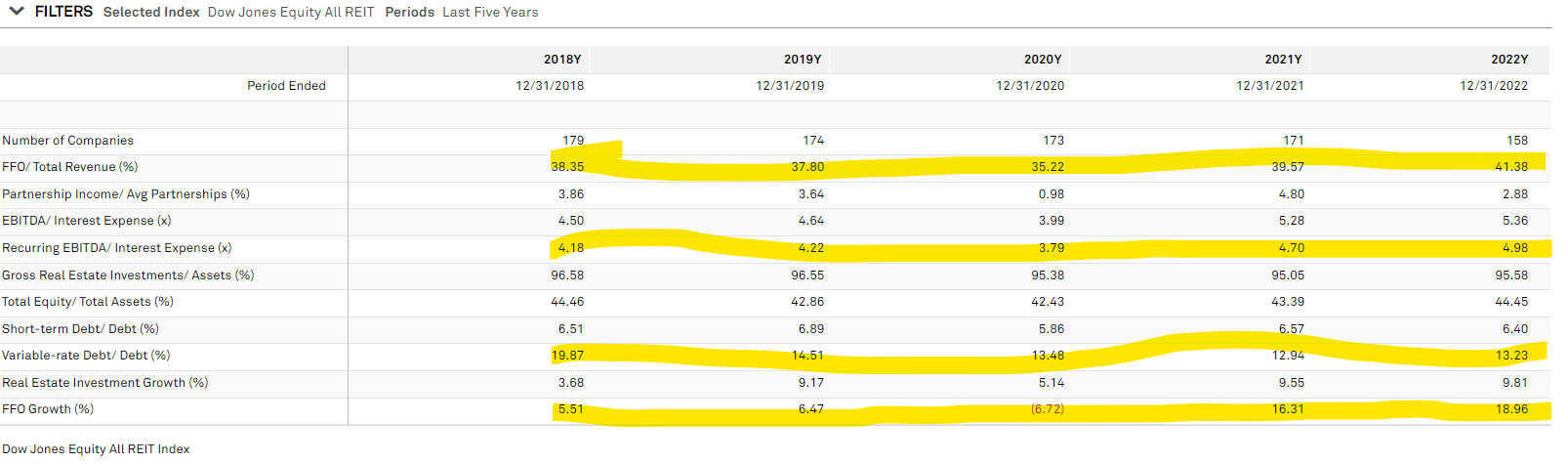Image resolution: width=1568 pixels, height=464 pixels.
Task: Click the 2022 FFO/ Total Revenue value 41.38
Action: tap(1511, 167)
